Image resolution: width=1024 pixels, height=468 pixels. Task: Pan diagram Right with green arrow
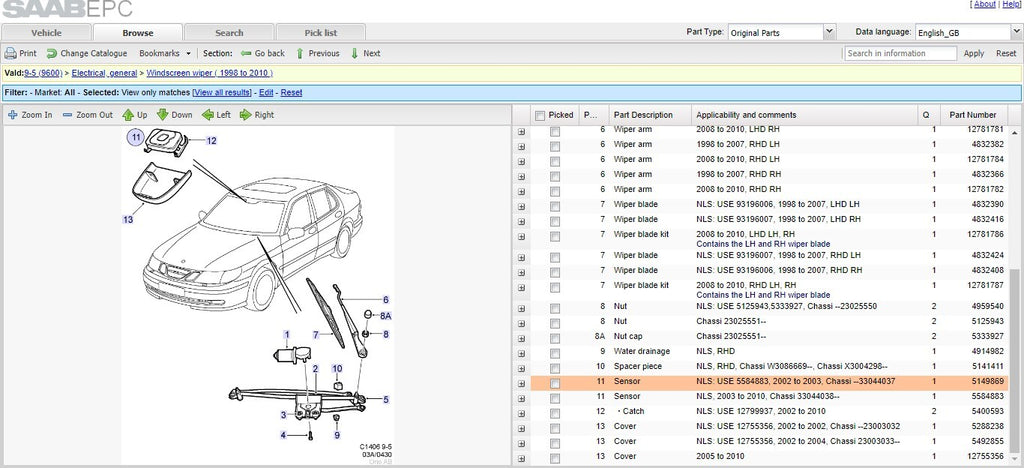point(246,115)
